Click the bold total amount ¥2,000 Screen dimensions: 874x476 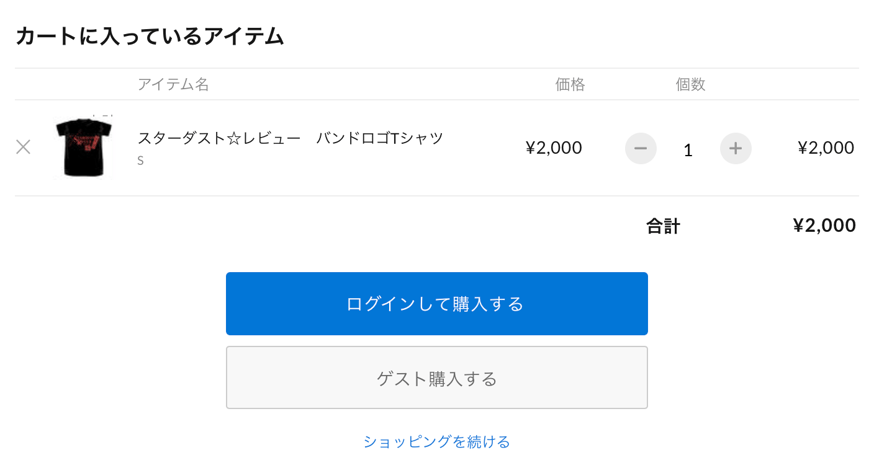tap(824, 226)
